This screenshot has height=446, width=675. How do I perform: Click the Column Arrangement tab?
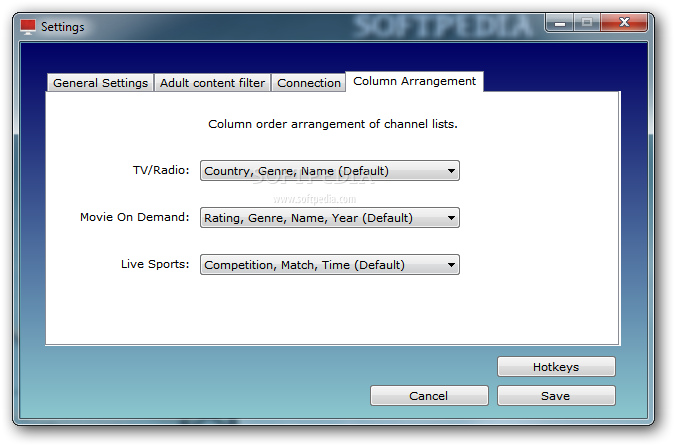click(x=415, y=81)
